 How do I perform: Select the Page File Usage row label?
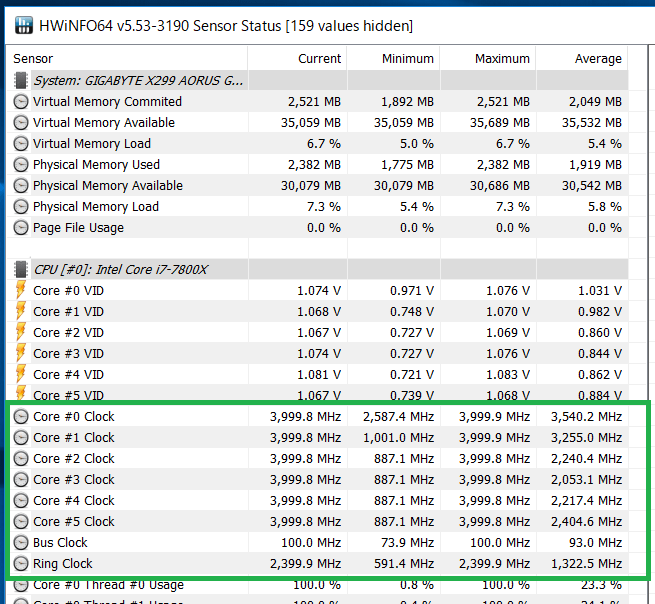pyautogui.click(x=79, y=228)
